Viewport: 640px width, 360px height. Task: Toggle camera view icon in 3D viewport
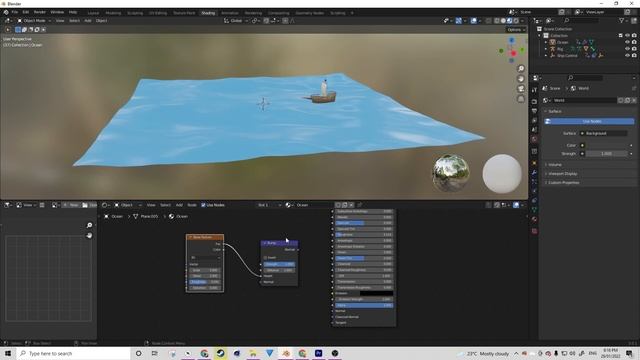click(x=521, y=89)
